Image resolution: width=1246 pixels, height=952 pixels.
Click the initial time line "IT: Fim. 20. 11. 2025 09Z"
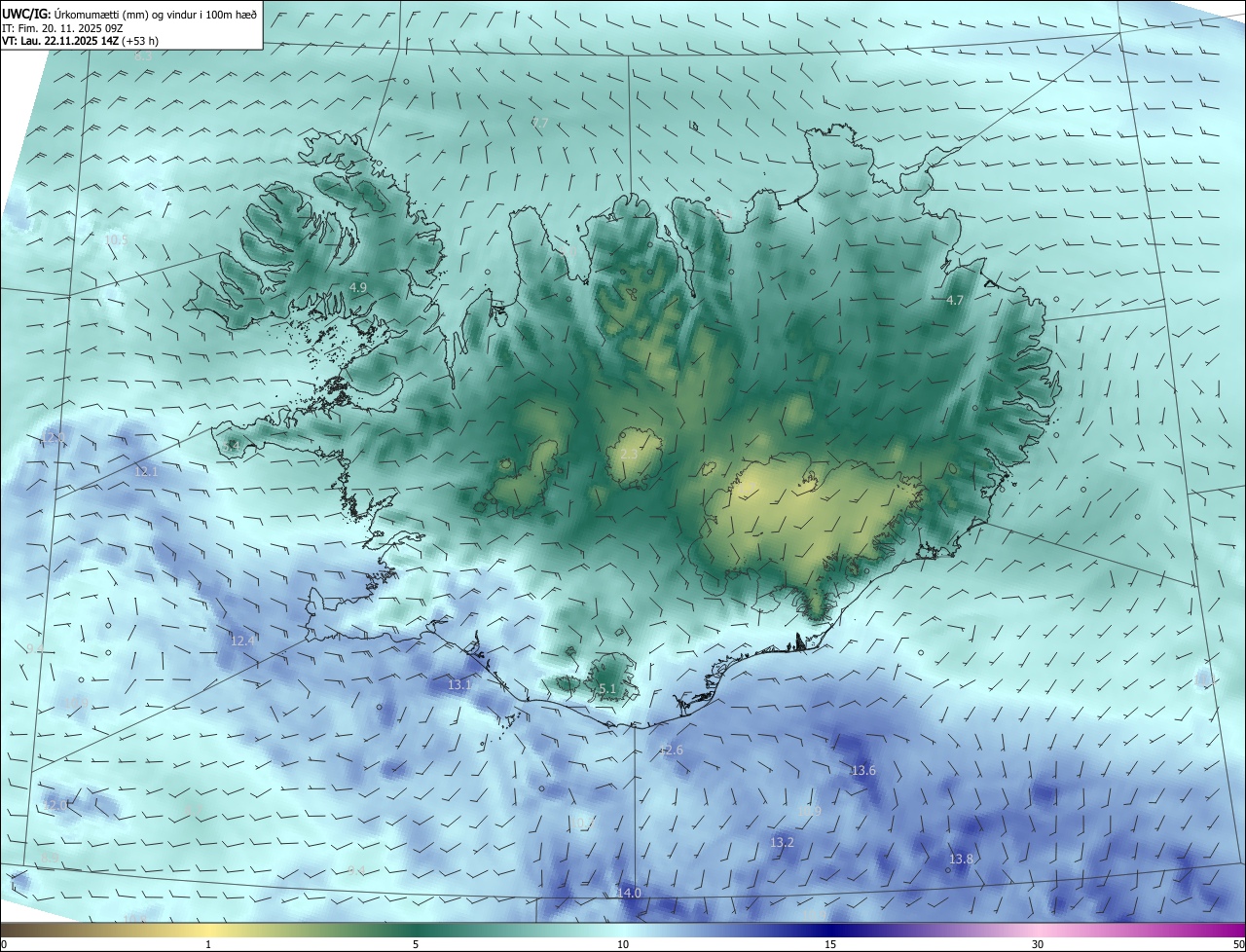62,28
